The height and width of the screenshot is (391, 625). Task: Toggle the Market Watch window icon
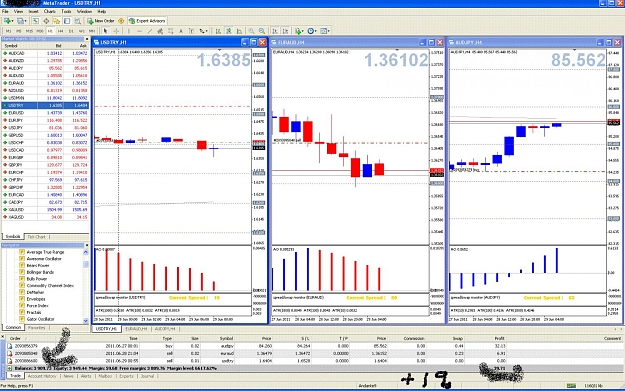click(x=35, y=21)
